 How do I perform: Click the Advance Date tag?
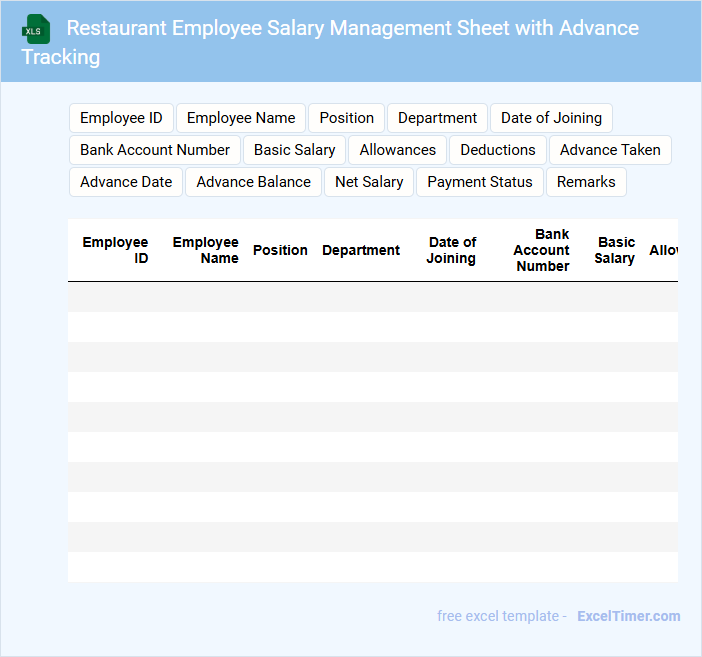[x=126, y=182]
